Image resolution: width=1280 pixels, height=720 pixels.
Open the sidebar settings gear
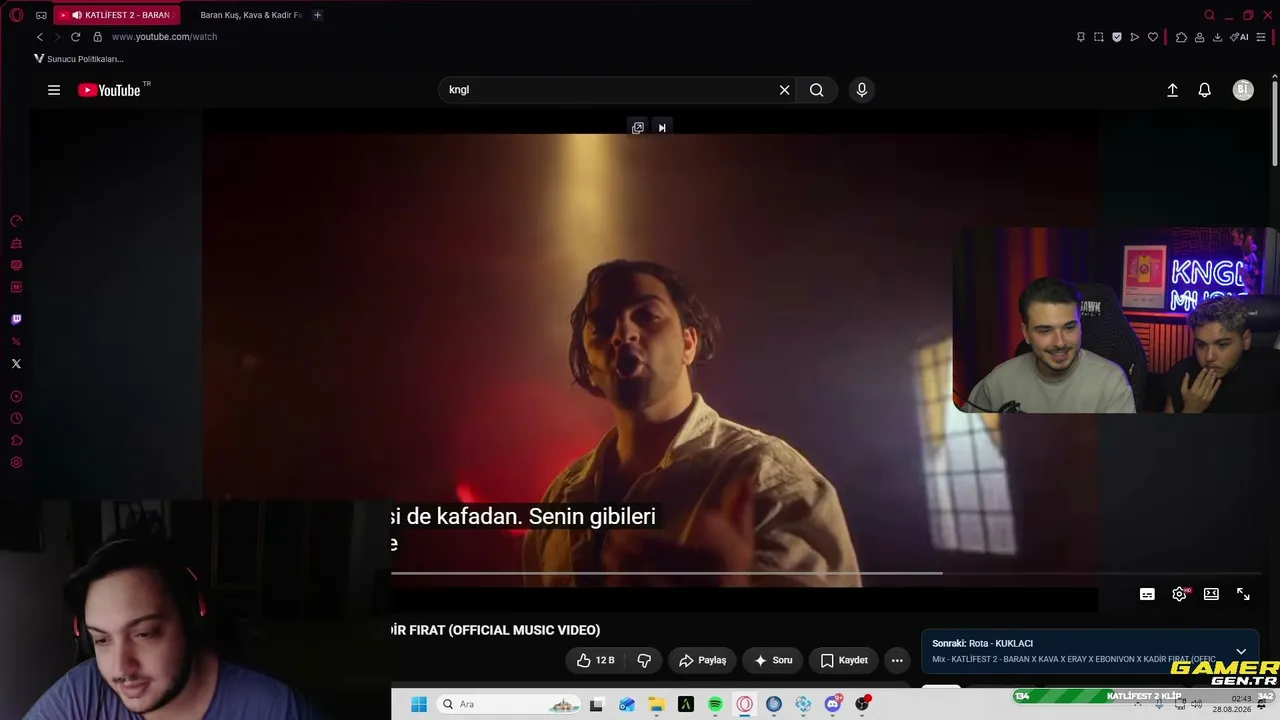16,463
